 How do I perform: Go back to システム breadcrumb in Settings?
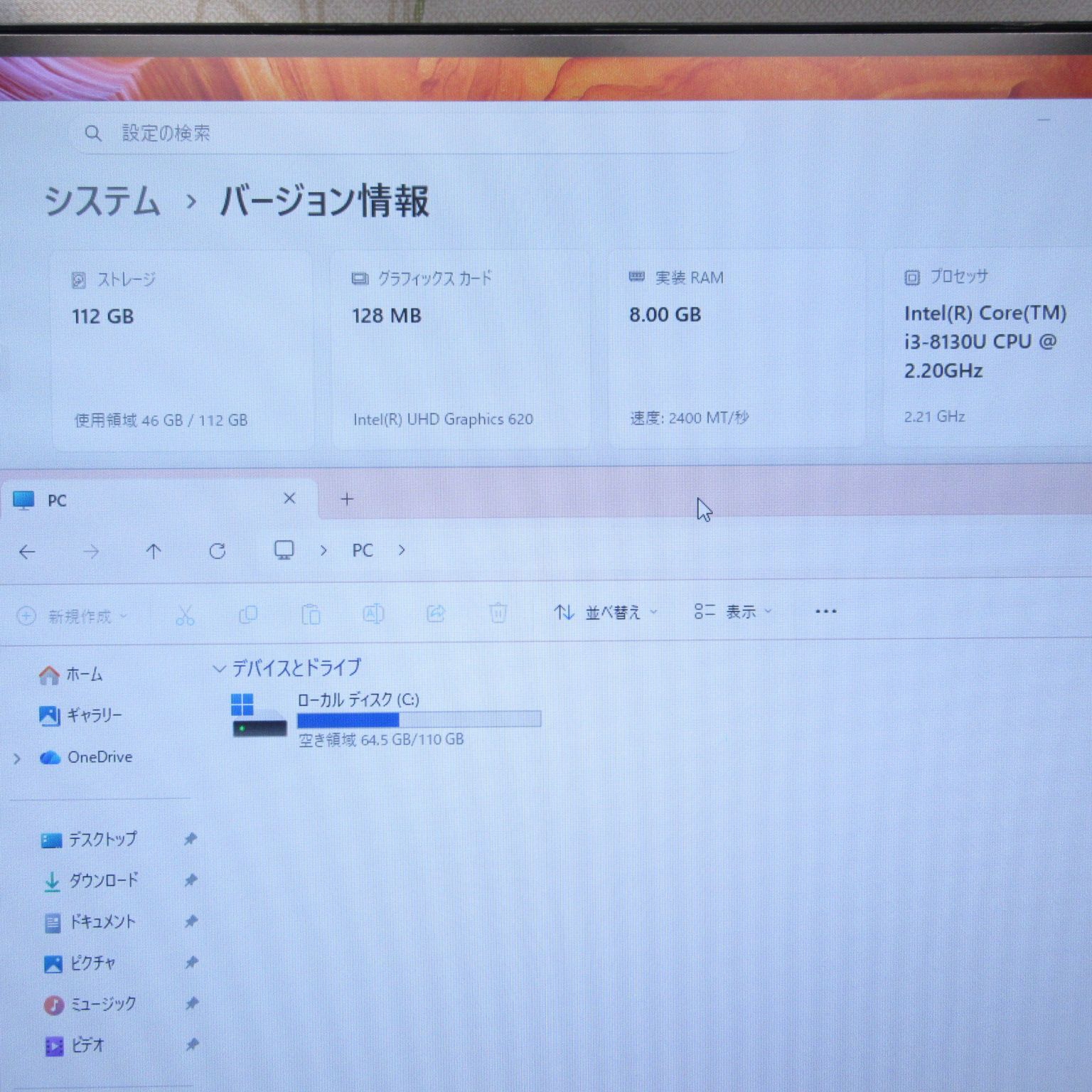point(102,201)
